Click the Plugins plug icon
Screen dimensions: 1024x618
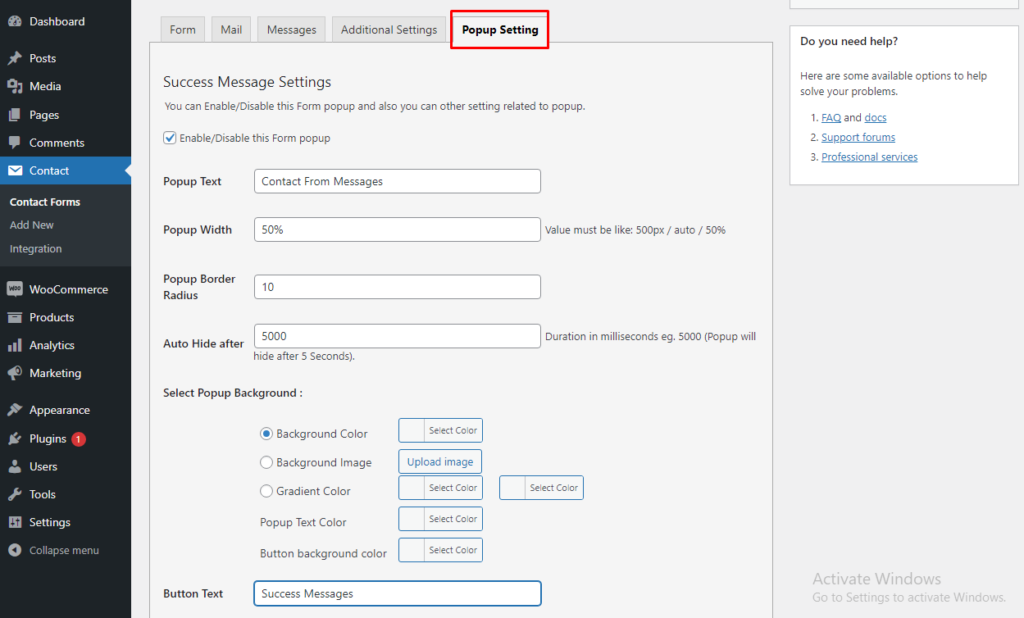pos(14,438)
